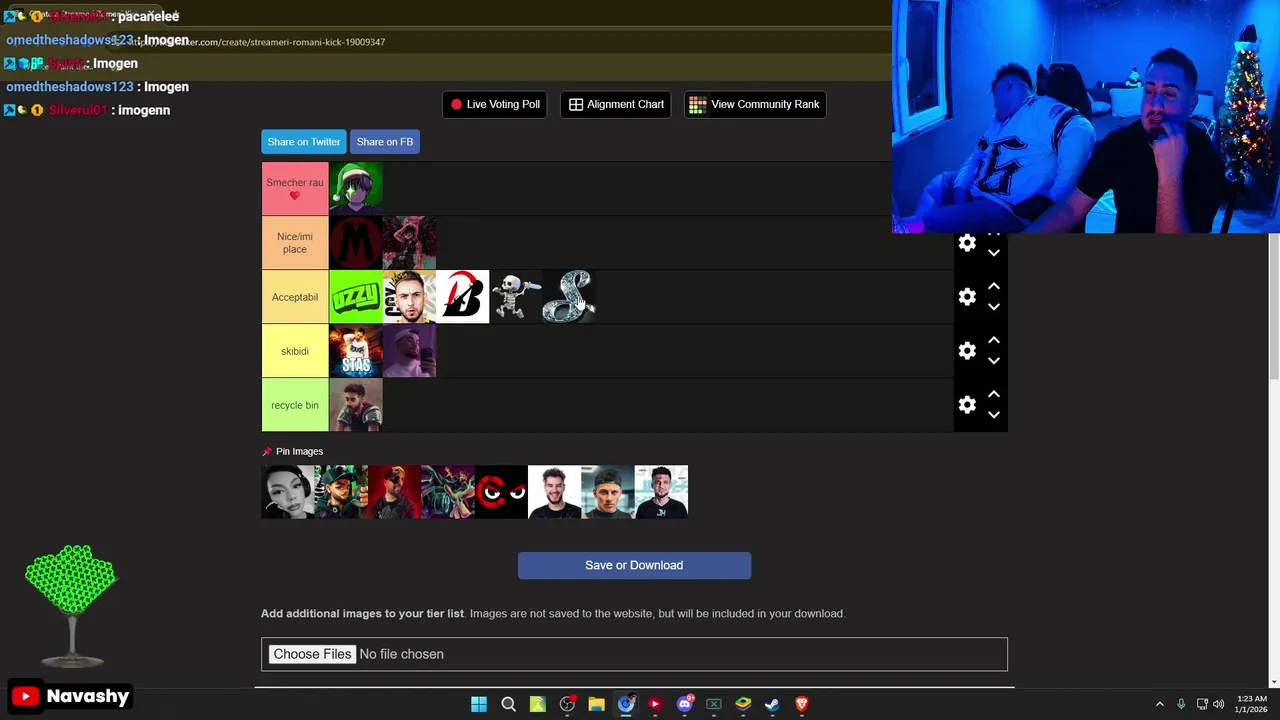Open Windows taskbar search
Viewport: 1280px width, 720px height.
tap(508, 704)
